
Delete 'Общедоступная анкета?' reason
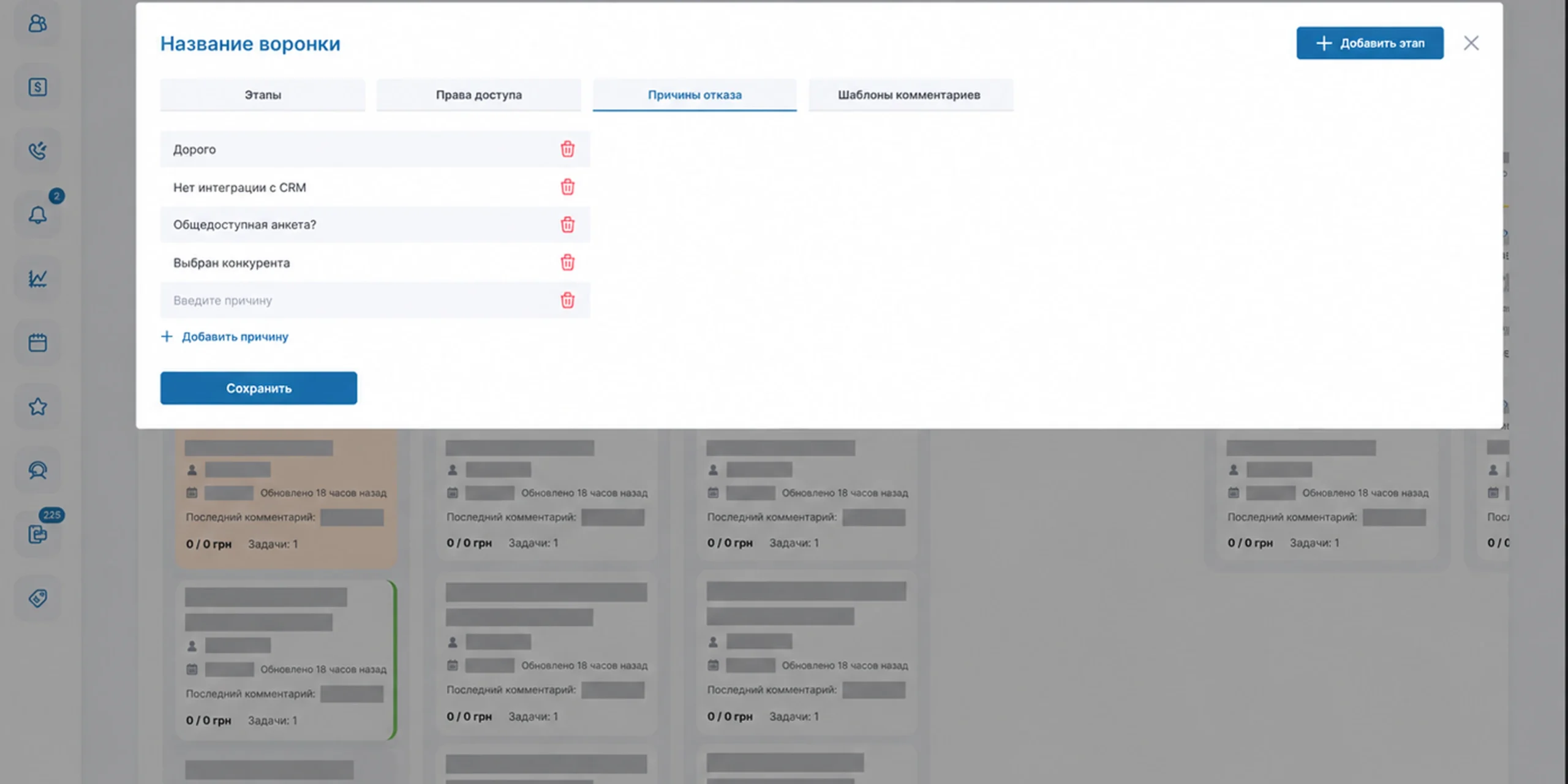point(567,225)
